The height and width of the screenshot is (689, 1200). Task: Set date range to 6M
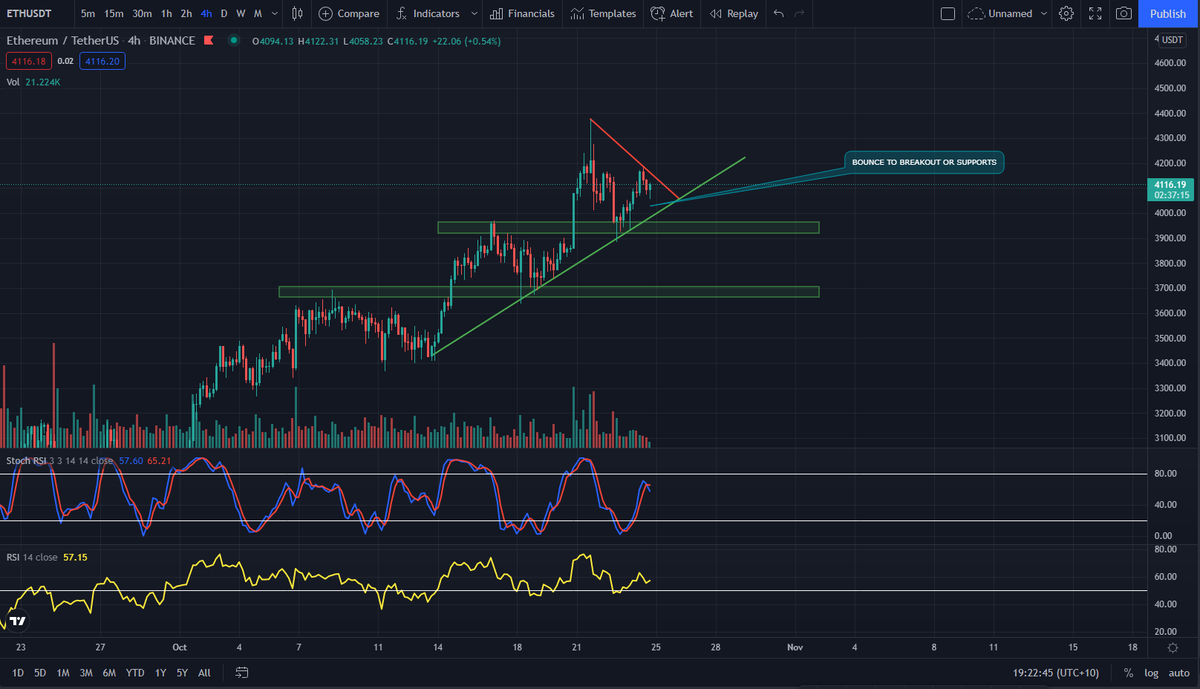point(109,673)
